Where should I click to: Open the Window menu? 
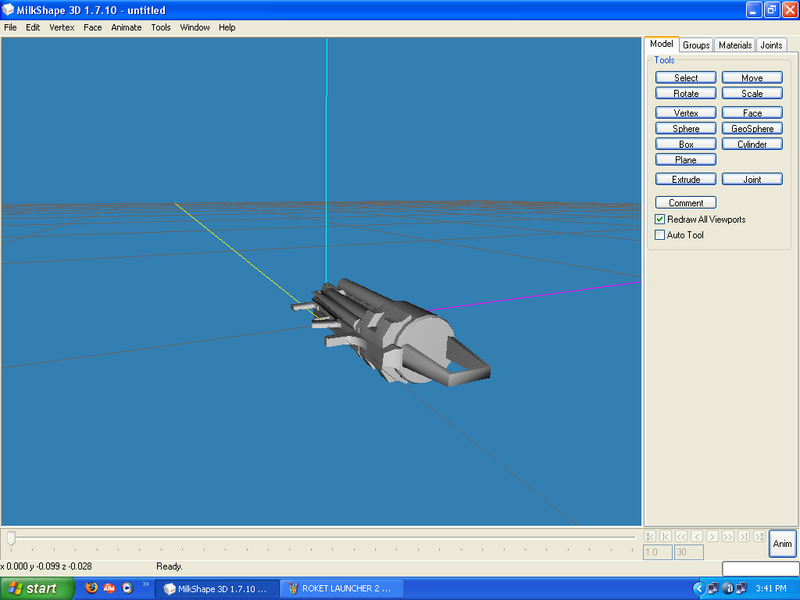pyautogui.click(x=194, y=28)
